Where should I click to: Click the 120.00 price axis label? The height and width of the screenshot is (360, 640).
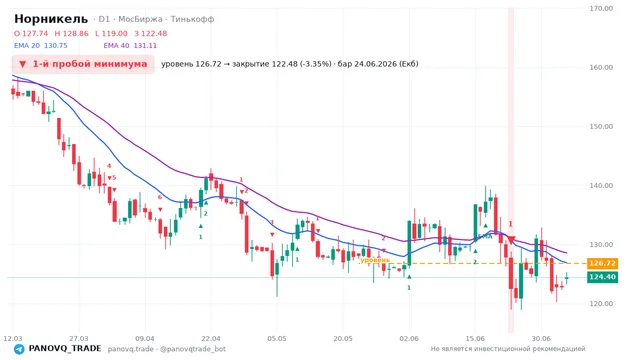(601, 304)
